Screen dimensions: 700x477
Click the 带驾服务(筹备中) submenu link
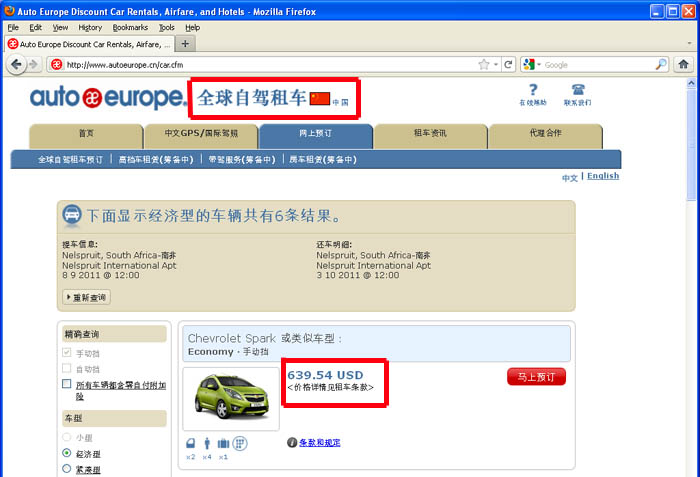coord(242,159)
